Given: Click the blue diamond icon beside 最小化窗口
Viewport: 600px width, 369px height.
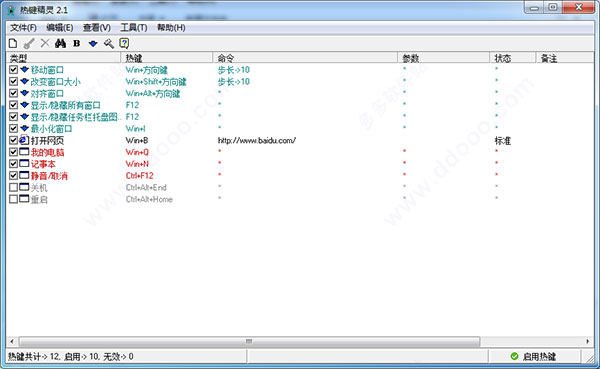Looking at the screenshot, I should 24,128.
